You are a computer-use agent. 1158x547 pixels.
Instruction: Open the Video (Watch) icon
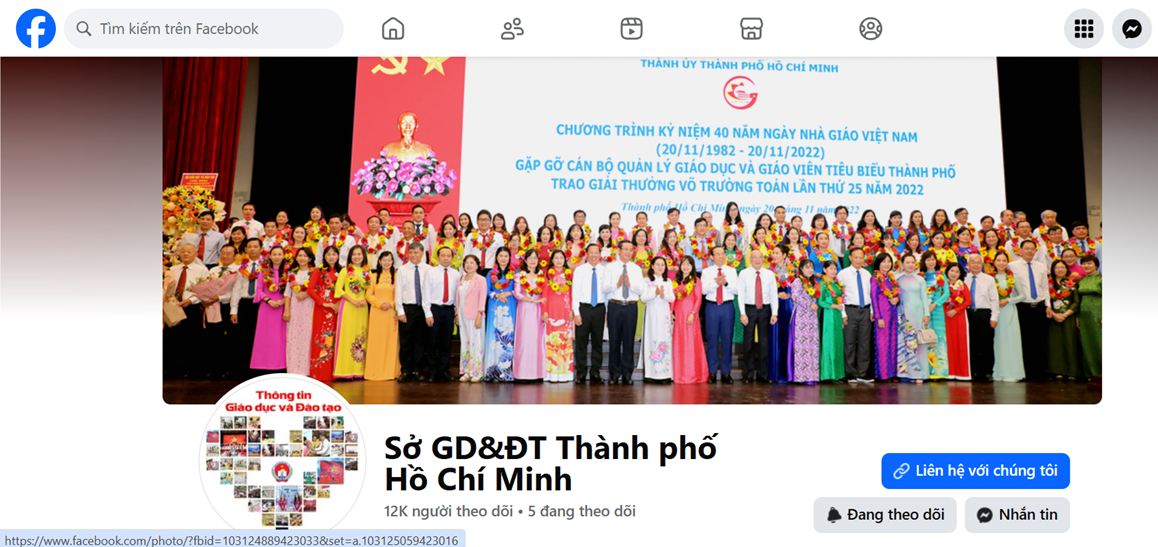coord(631,29)
